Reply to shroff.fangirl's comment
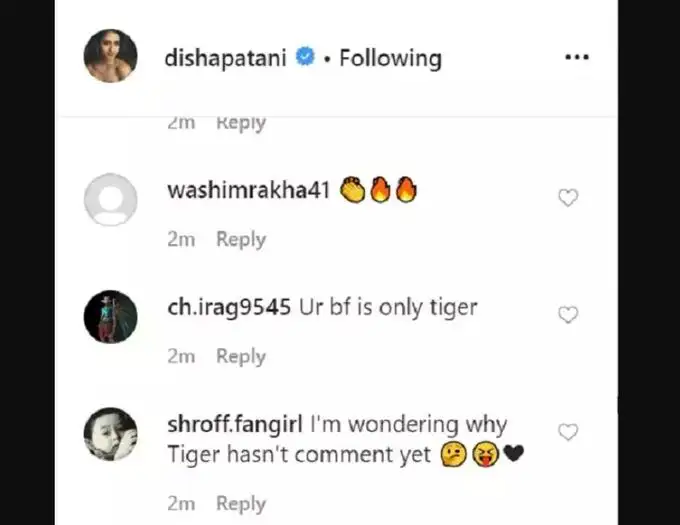The width and height of the screenshot is (680, 525). point(241,503)
